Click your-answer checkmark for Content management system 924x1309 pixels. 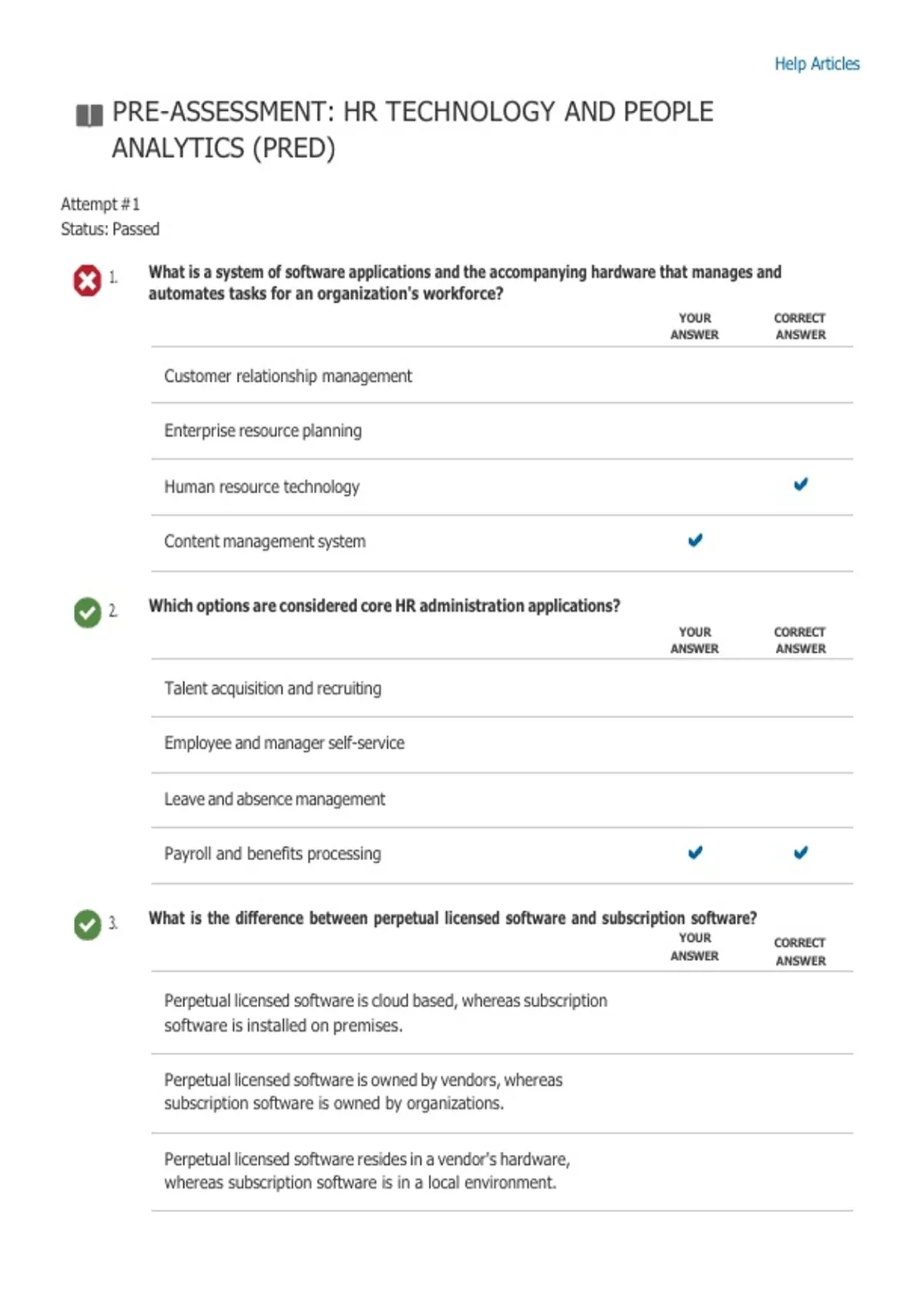click(x=695, y=541)
